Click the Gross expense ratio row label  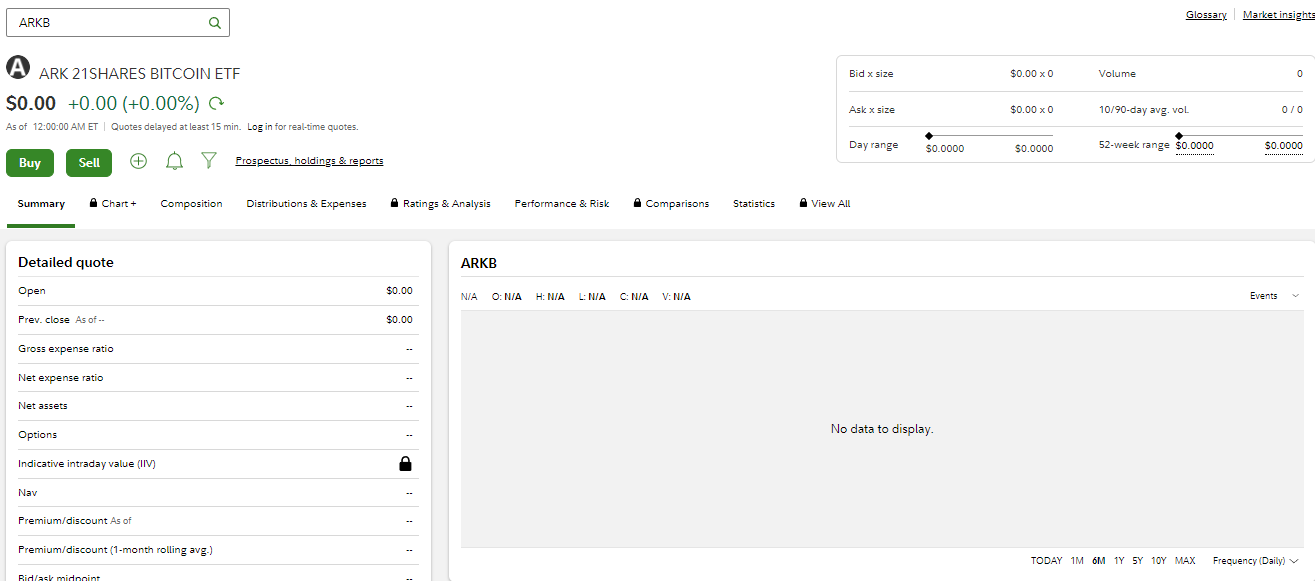point(66,349)
